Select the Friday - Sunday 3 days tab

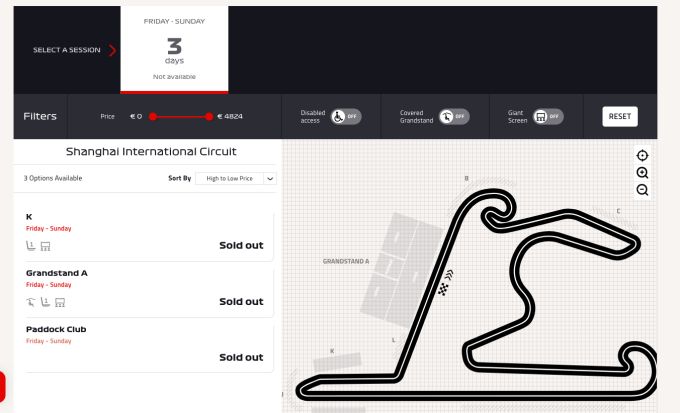point(174,49)
